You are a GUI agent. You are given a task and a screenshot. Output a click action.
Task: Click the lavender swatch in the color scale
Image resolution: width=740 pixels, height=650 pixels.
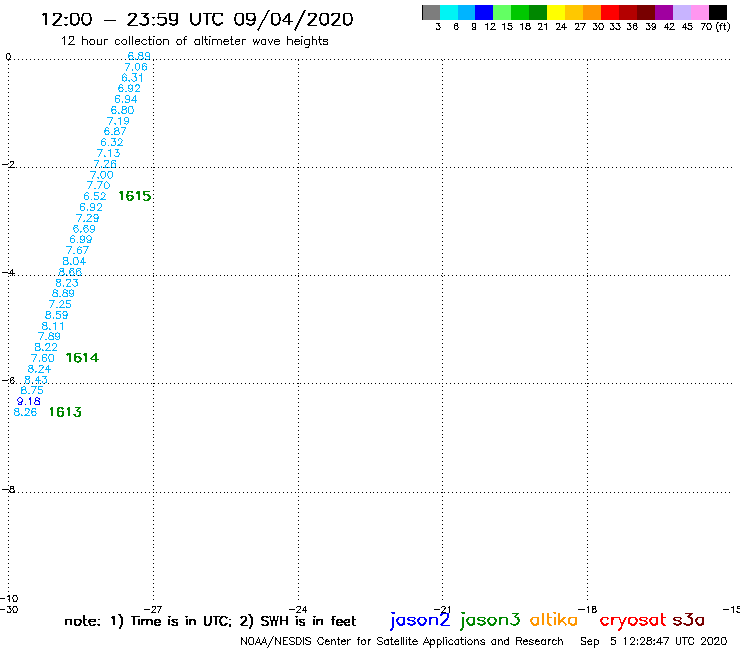[682, 12]
